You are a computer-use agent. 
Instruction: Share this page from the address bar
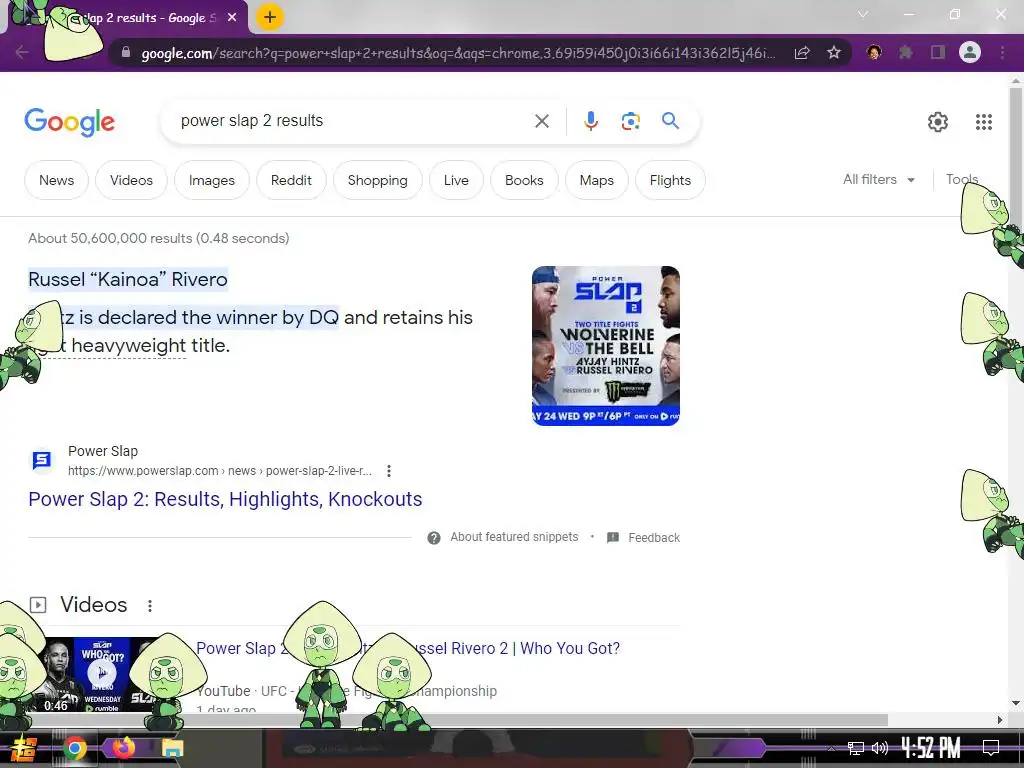point(803,53)
